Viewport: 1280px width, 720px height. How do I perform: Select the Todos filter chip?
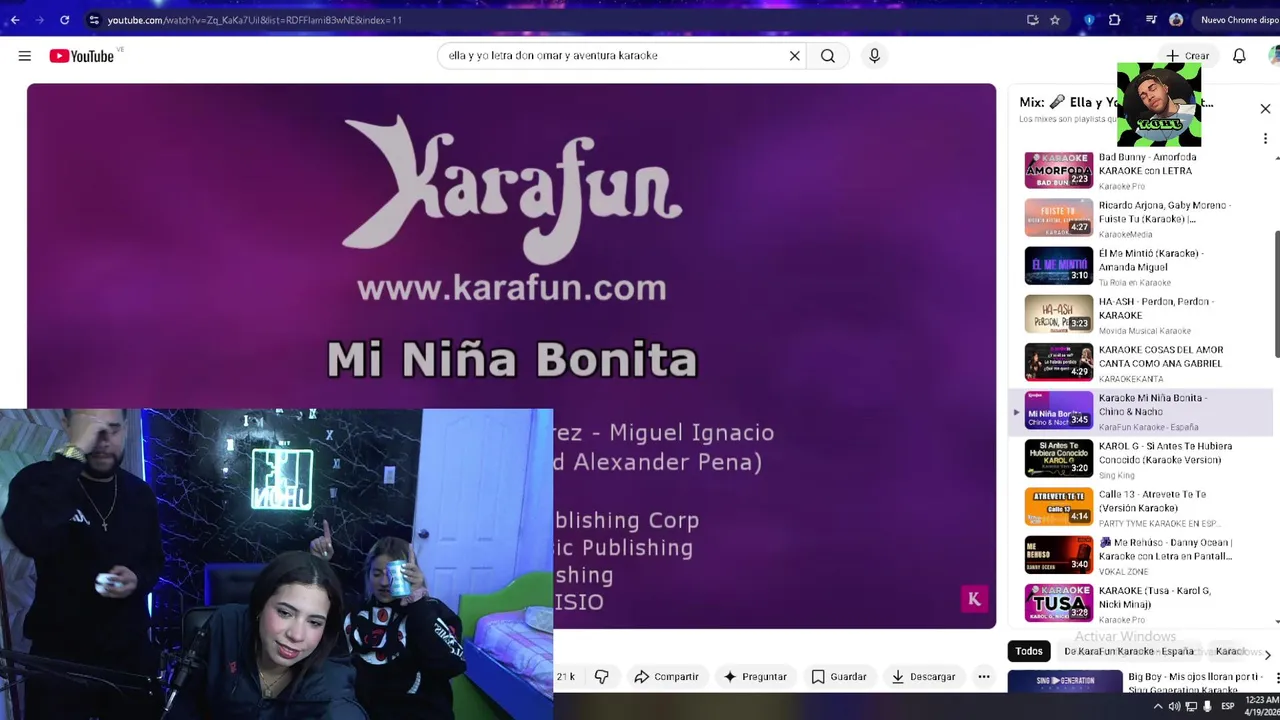coord(1029,651)
